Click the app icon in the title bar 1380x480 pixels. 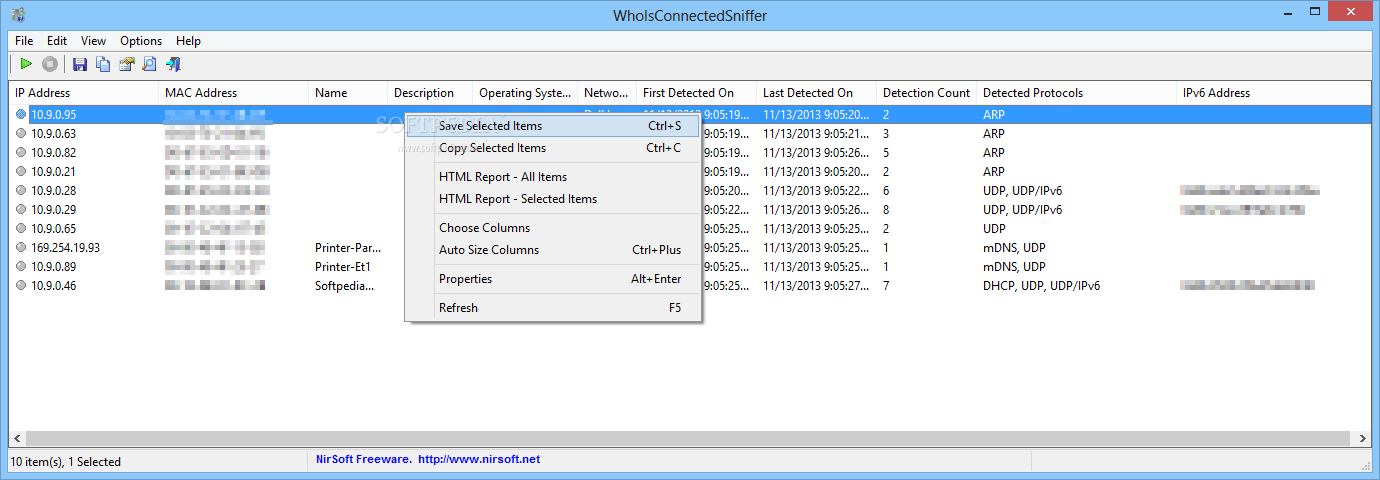point(19,14)
